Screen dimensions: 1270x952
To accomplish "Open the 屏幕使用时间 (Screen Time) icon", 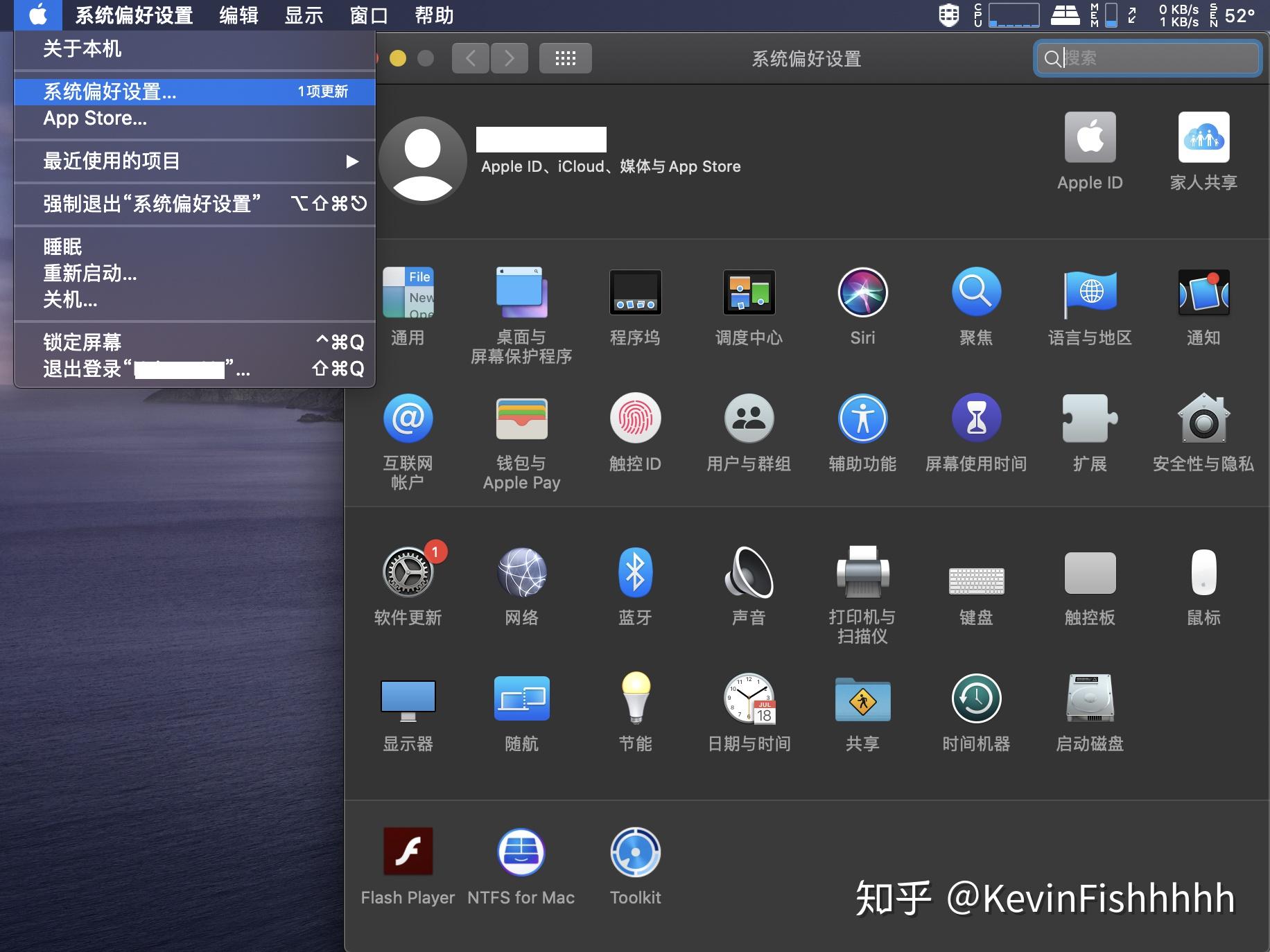I will 976,419.
